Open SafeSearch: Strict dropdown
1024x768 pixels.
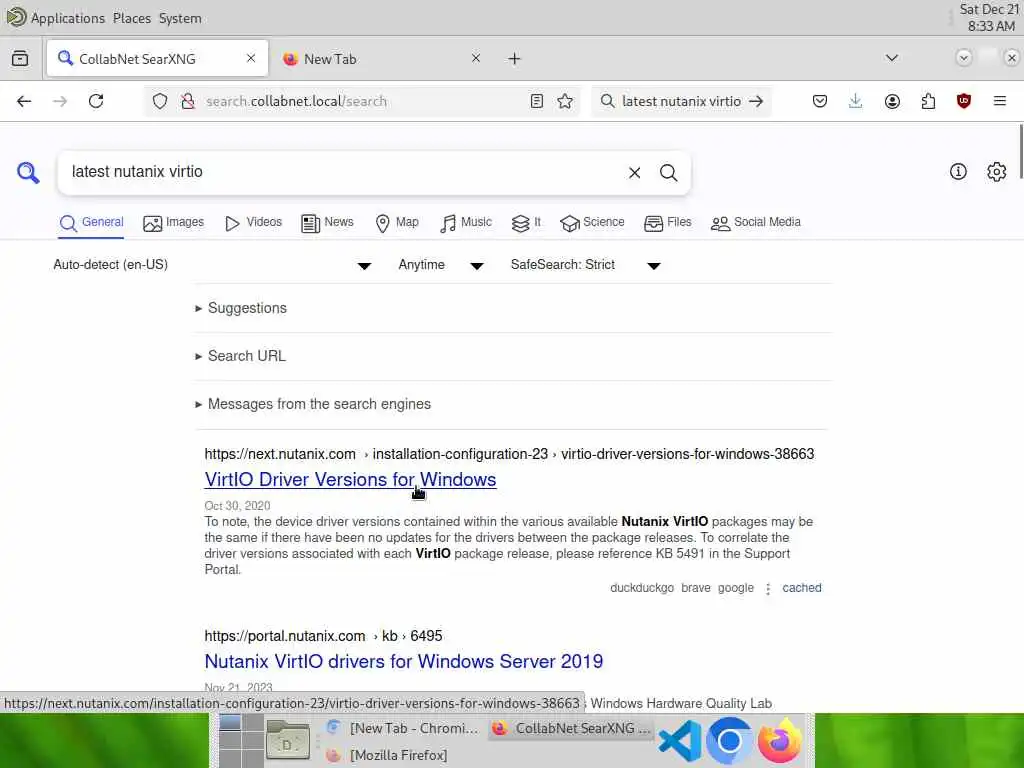586,265
